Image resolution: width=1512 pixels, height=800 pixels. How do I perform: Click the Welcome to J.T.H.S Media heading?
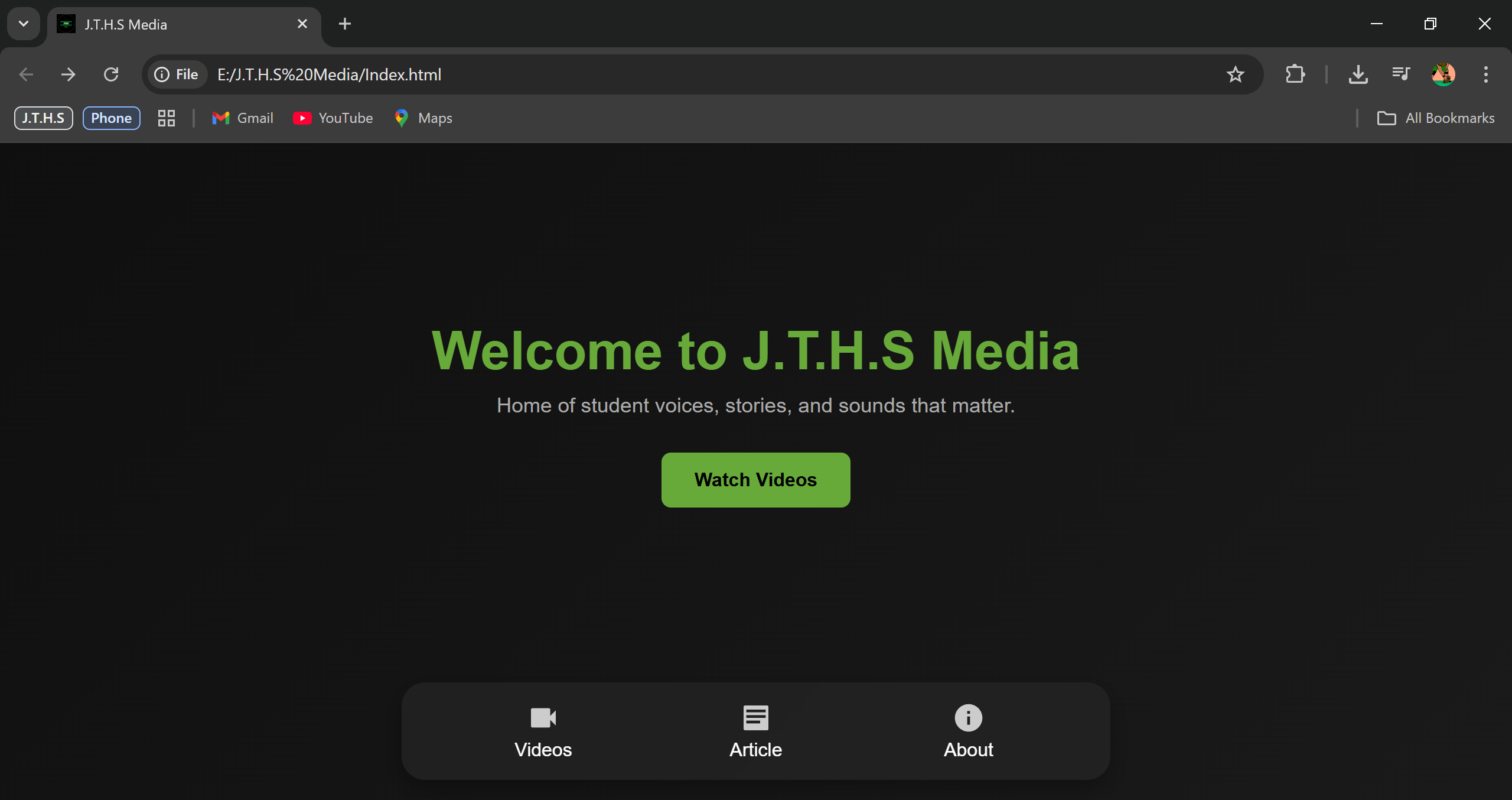(x=755, y=351)
